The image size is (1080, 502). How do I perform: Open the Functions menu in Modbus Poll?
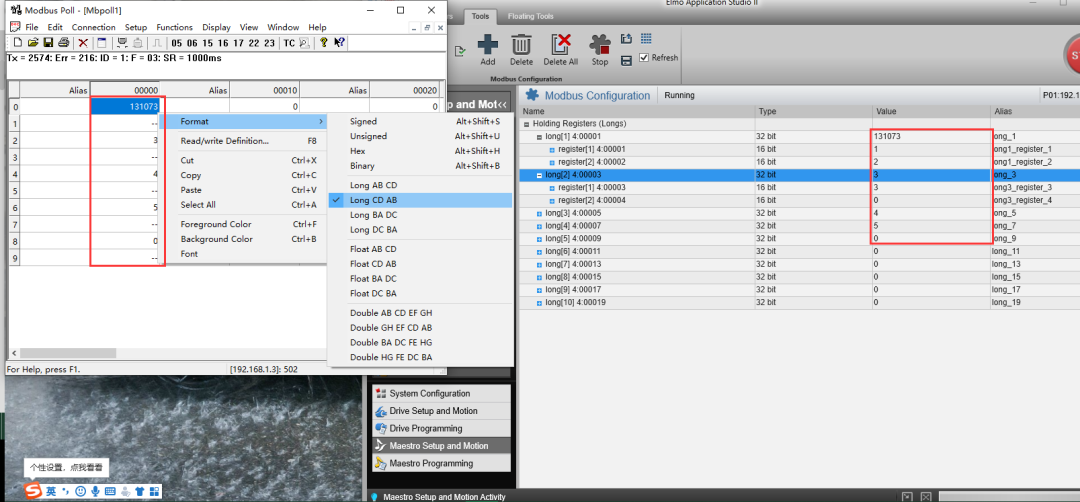pyautogui.click(x=174, y=28)
